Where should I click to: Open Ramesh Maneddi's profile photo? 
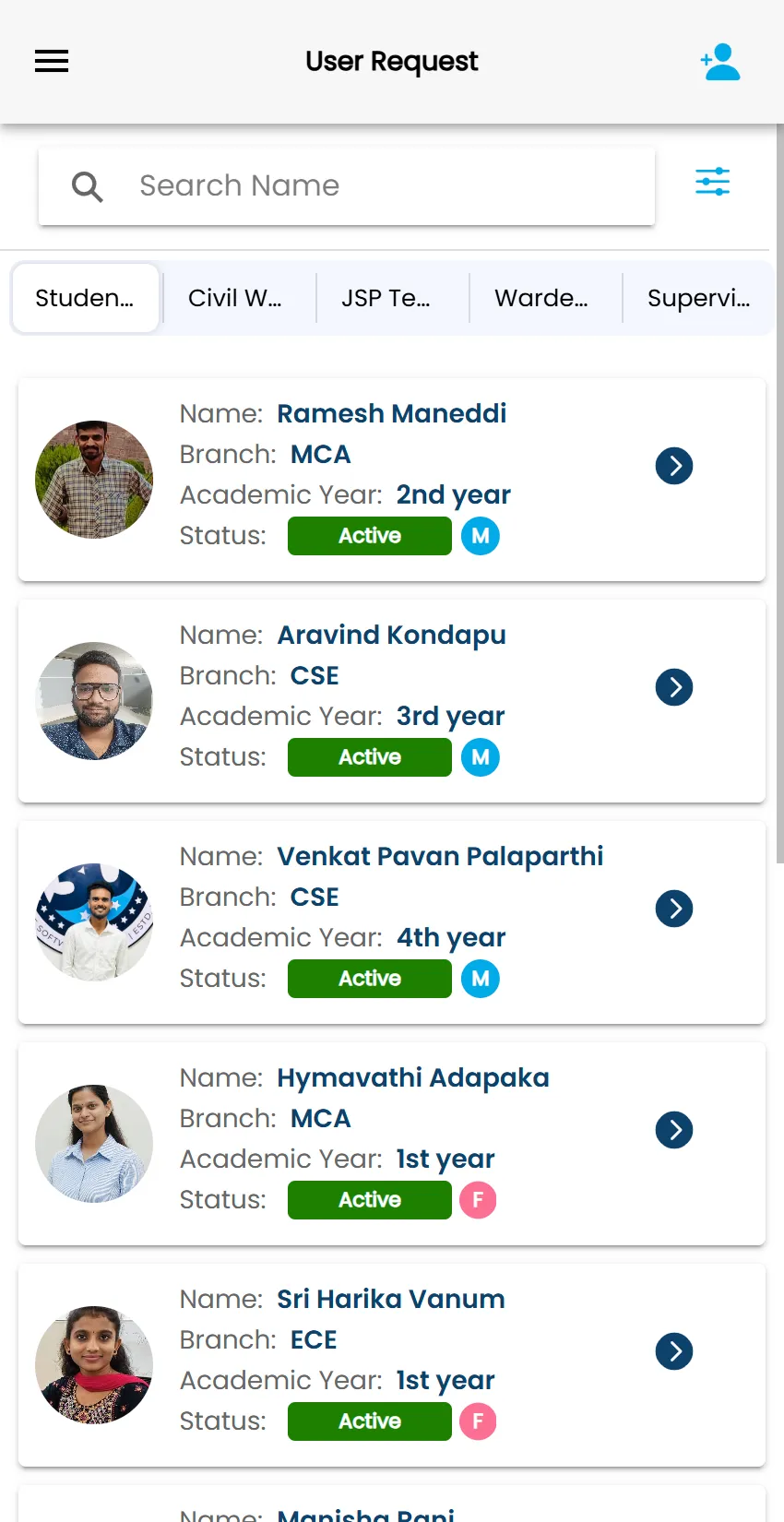coord(94,480)
